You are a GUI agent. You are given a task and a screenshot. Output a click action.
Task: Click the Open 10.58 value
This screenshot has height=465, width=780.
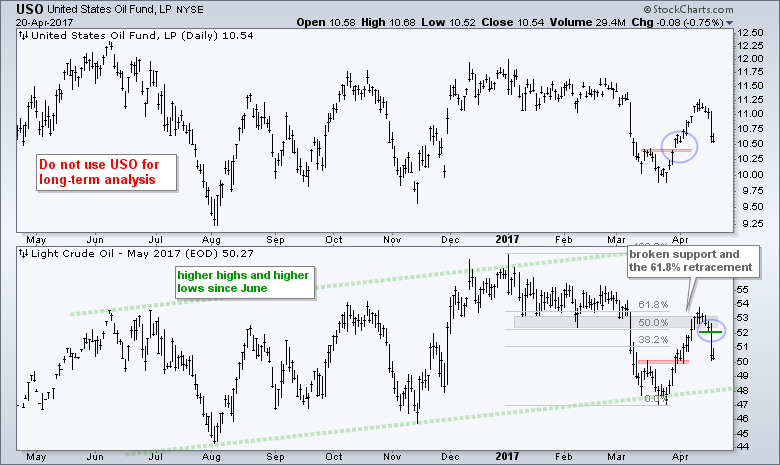[x=326, y=22]
